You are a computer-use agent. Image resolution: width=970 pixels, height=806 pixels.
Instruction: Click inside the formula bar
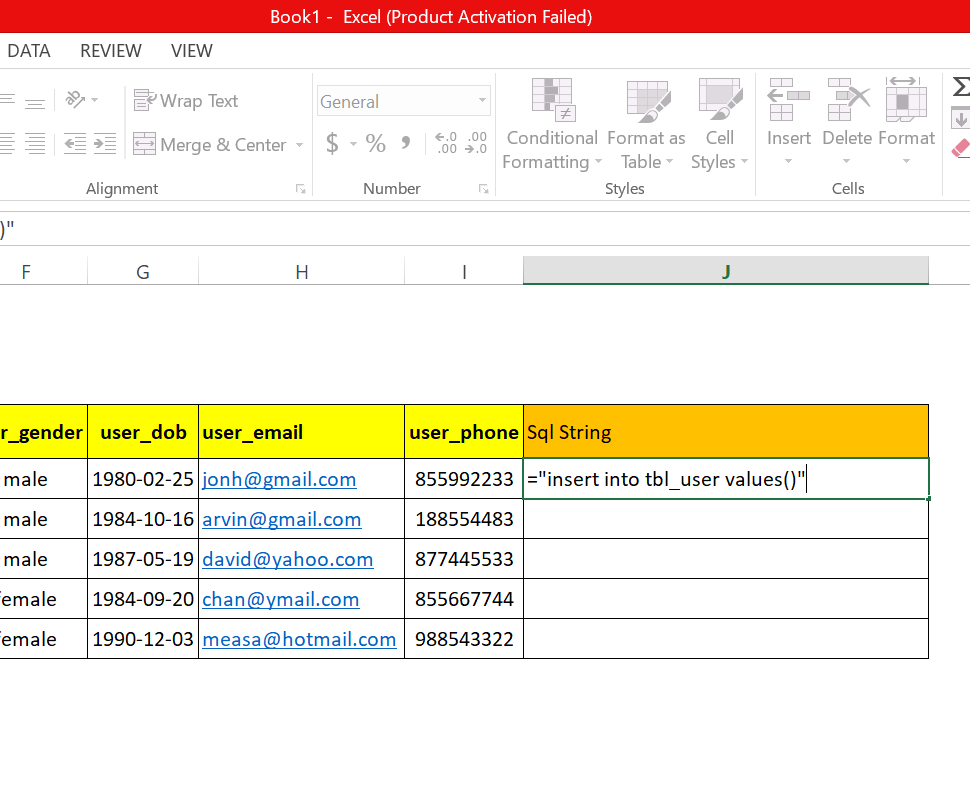485,229
